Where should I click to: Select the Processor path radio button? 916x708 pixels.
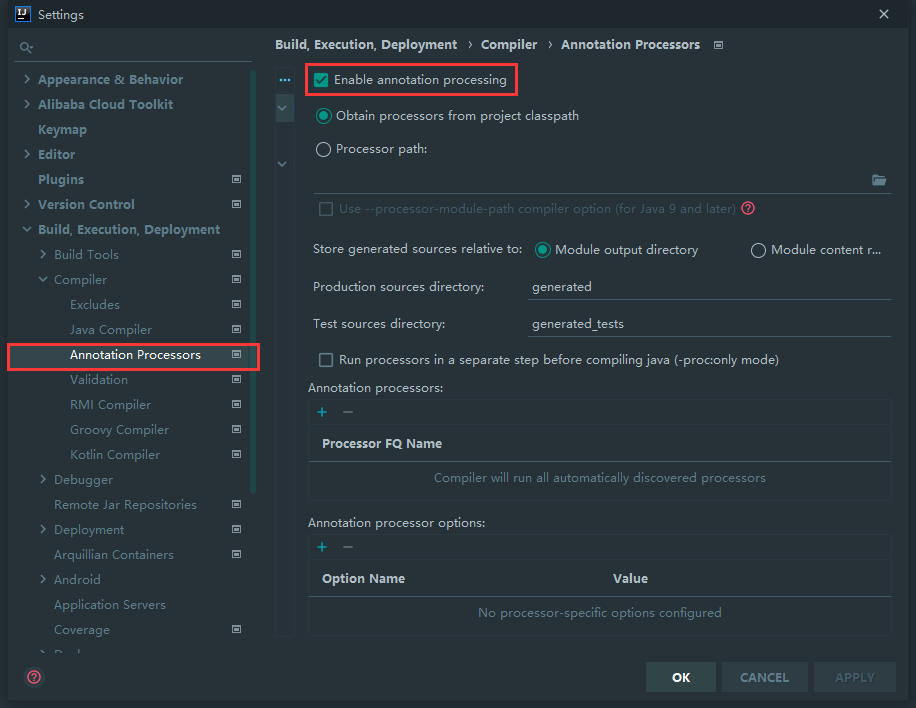pos(323,150)
